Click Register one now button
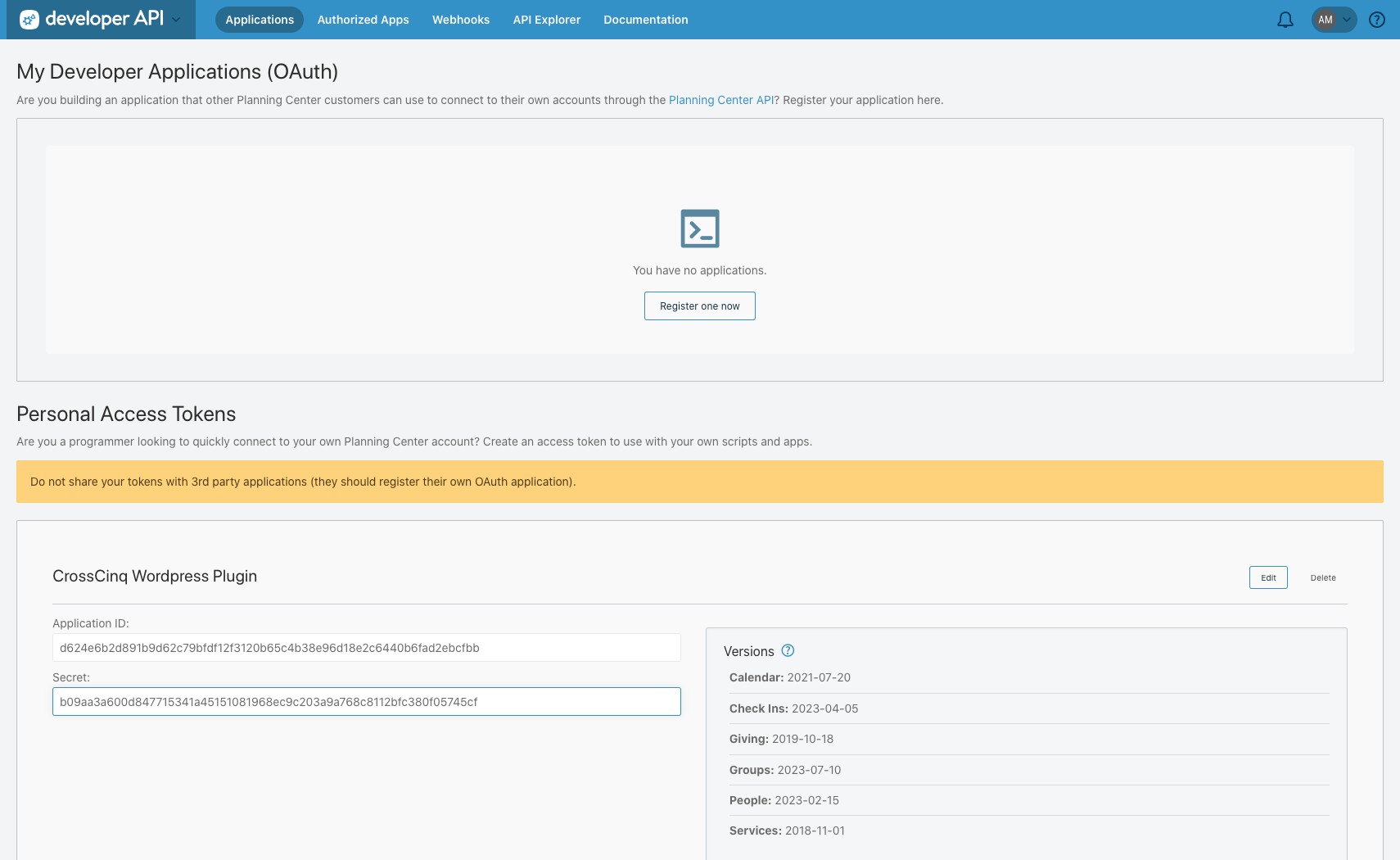This screenshot has height=860, width=1400. tap(700, 306)
